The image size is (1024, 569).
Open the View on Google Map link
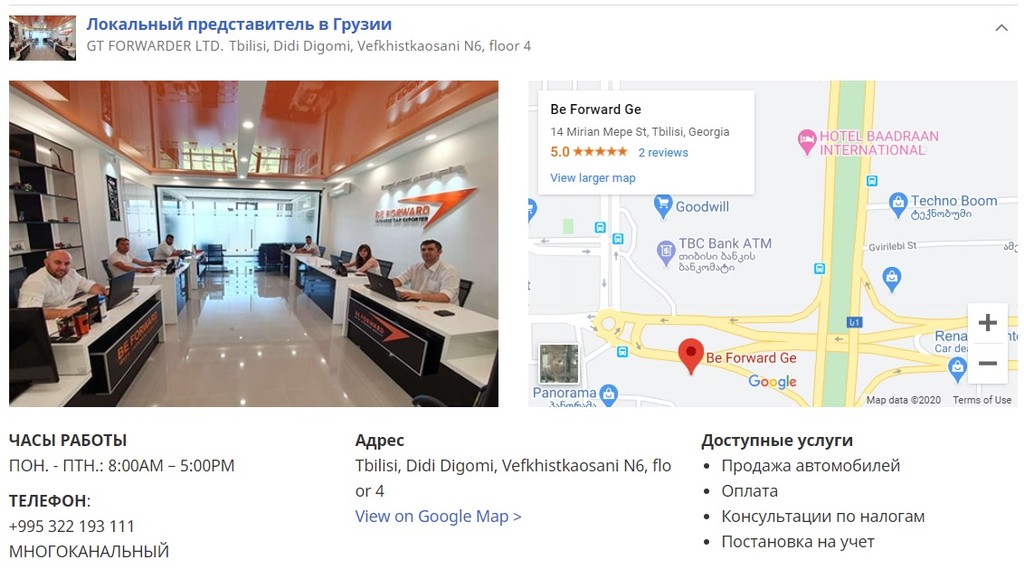pyautogui.click(x=438, y=516)
